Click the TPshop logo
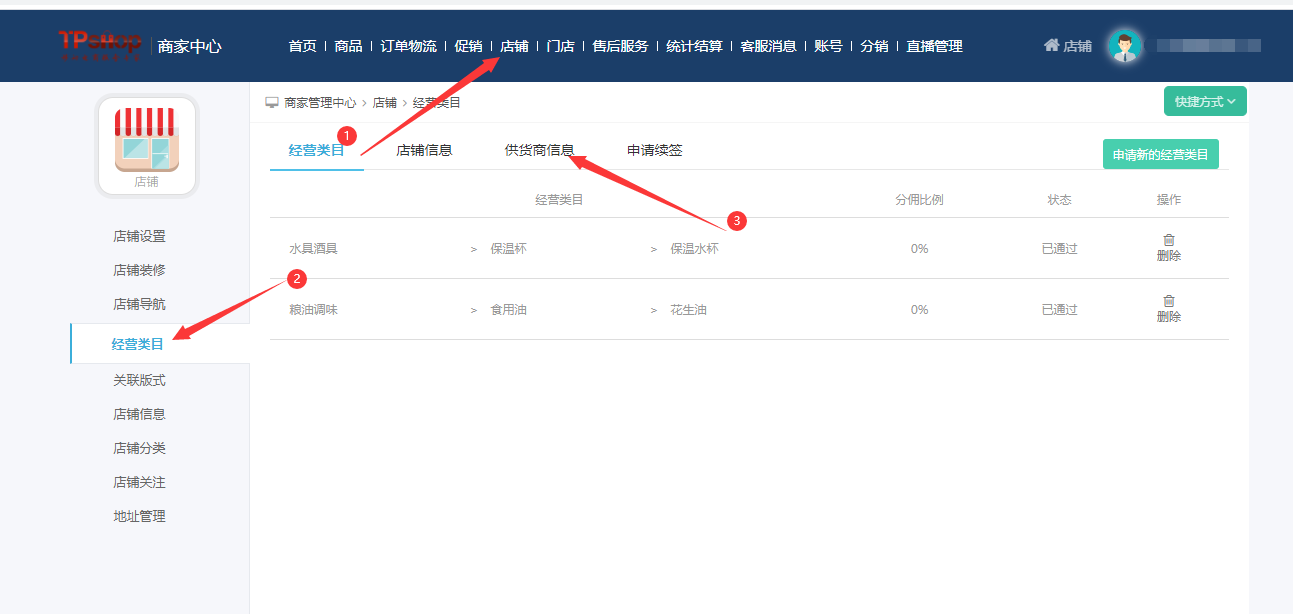Viewport: 1293px width, 614px height. coord(99,44)
